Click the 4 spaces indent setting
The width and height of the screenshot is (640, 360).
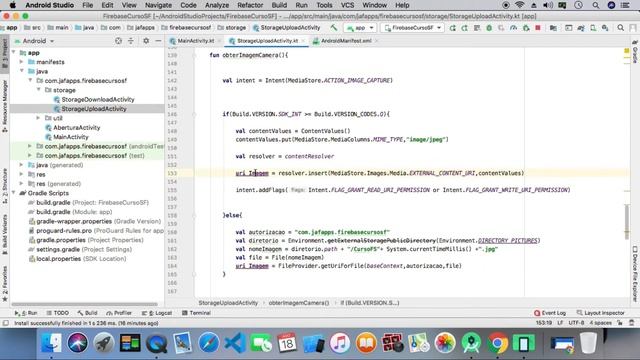click(600, 323)
